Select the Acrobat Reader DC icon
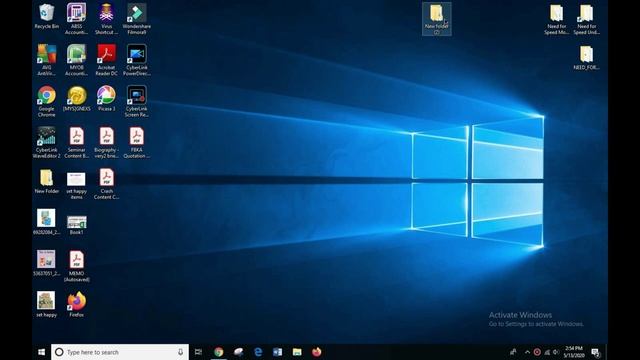The width and height of the screenshot is (640, 360). (x=106, y=60)
